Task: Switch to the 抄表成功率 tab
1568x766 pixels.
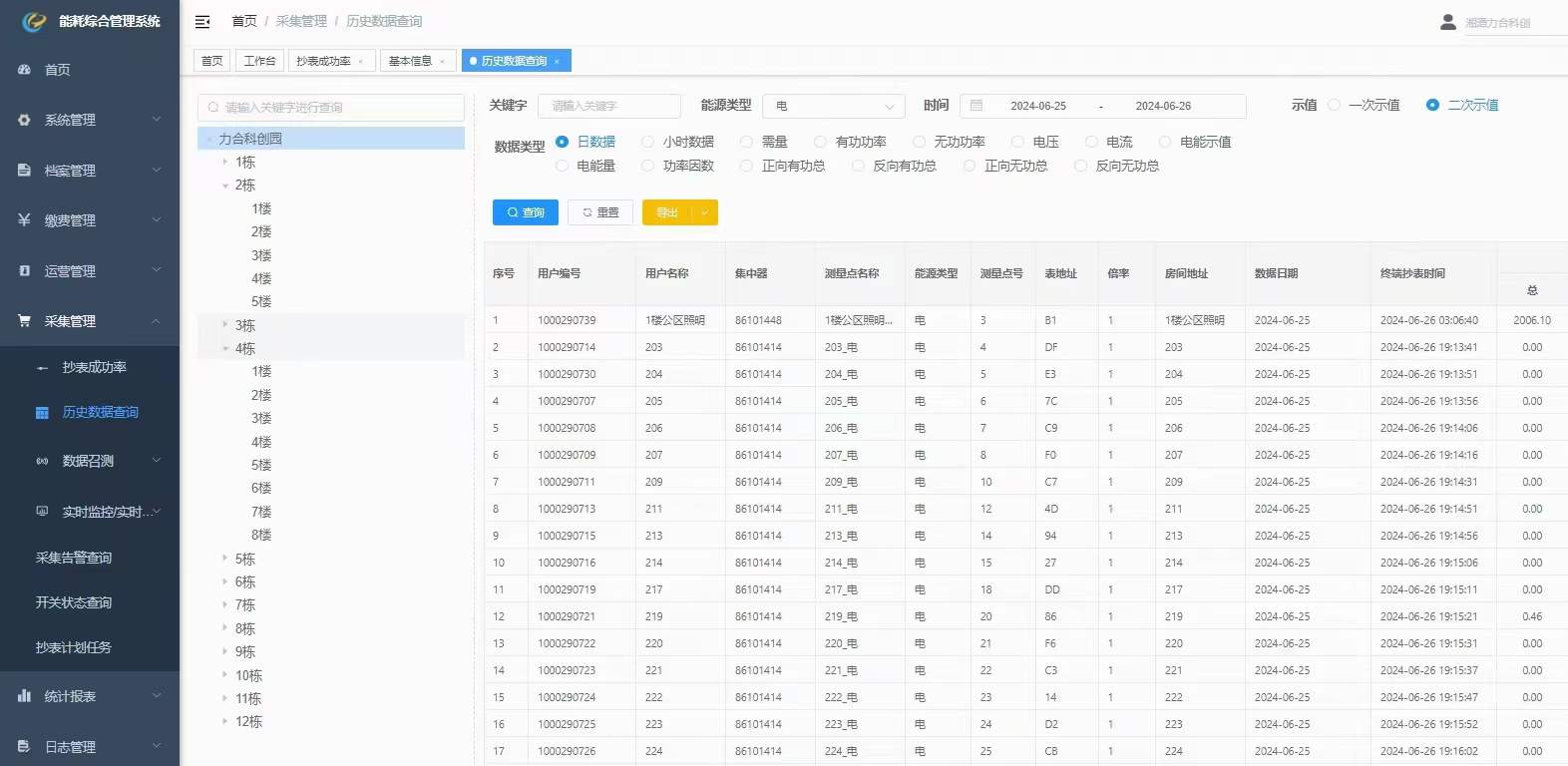Action: click(323, 61)
